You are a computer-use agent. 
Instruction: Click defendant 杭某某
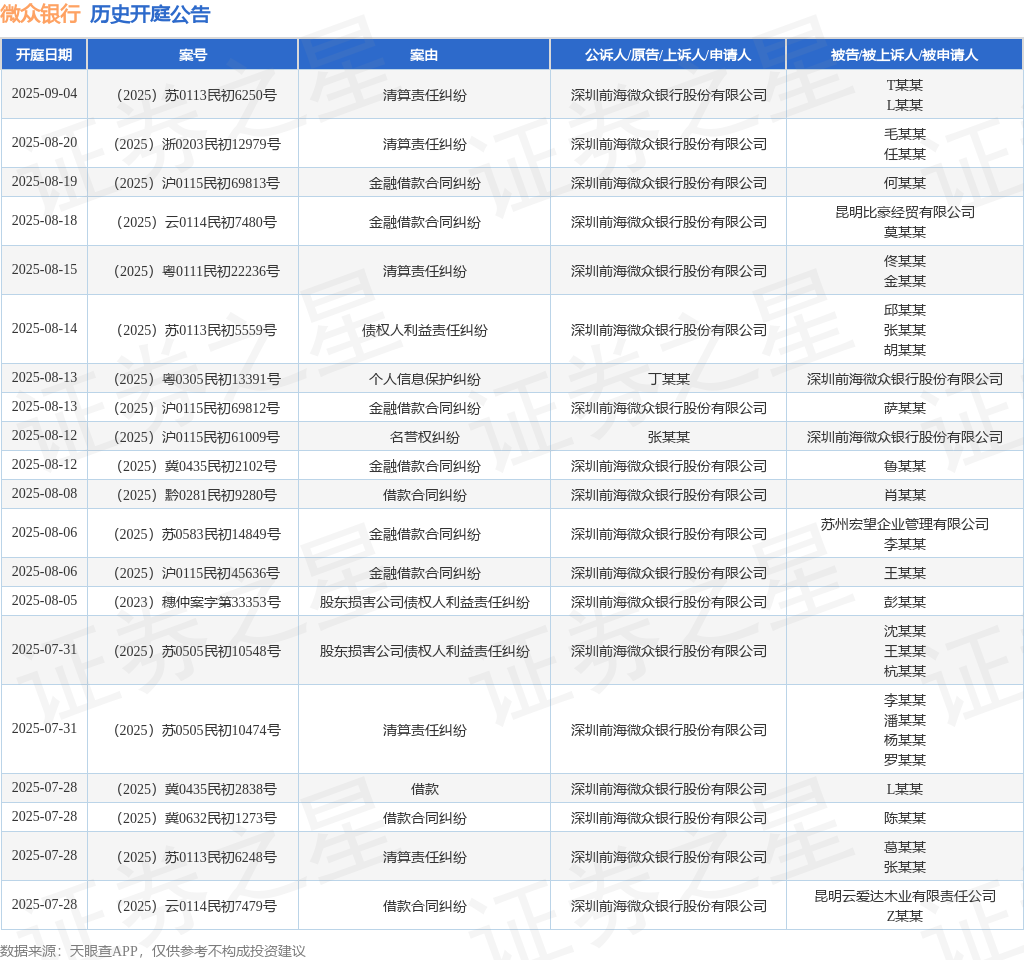904,671
